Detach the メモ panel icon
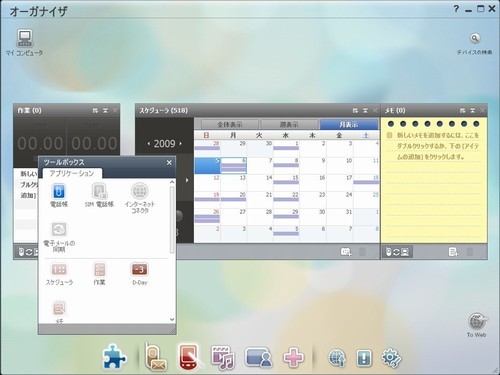The width and height of the screenshot is (500, 375). [462, 111]
